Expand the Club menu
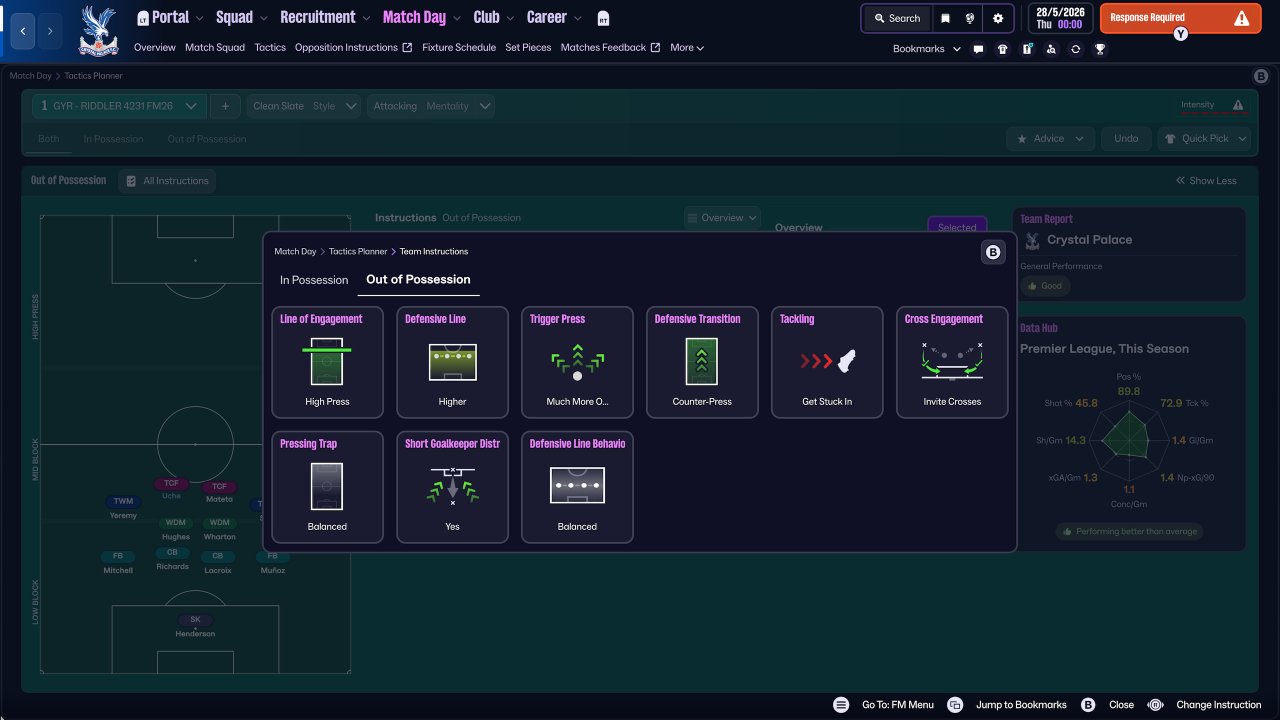 [x=494, y=18]
